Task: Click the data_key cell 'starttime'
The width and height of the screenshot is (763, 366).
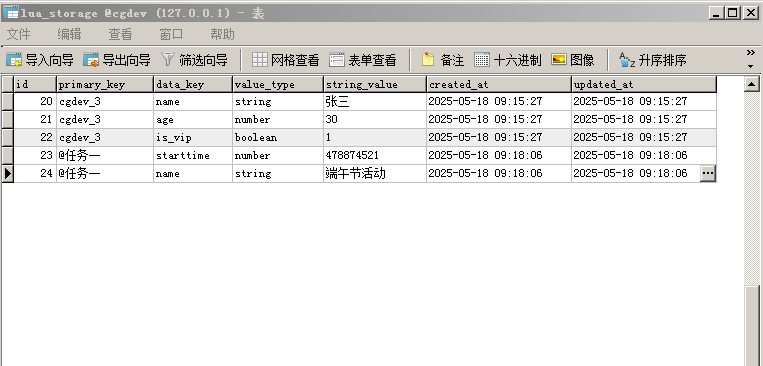Action: tap(193, 155)
